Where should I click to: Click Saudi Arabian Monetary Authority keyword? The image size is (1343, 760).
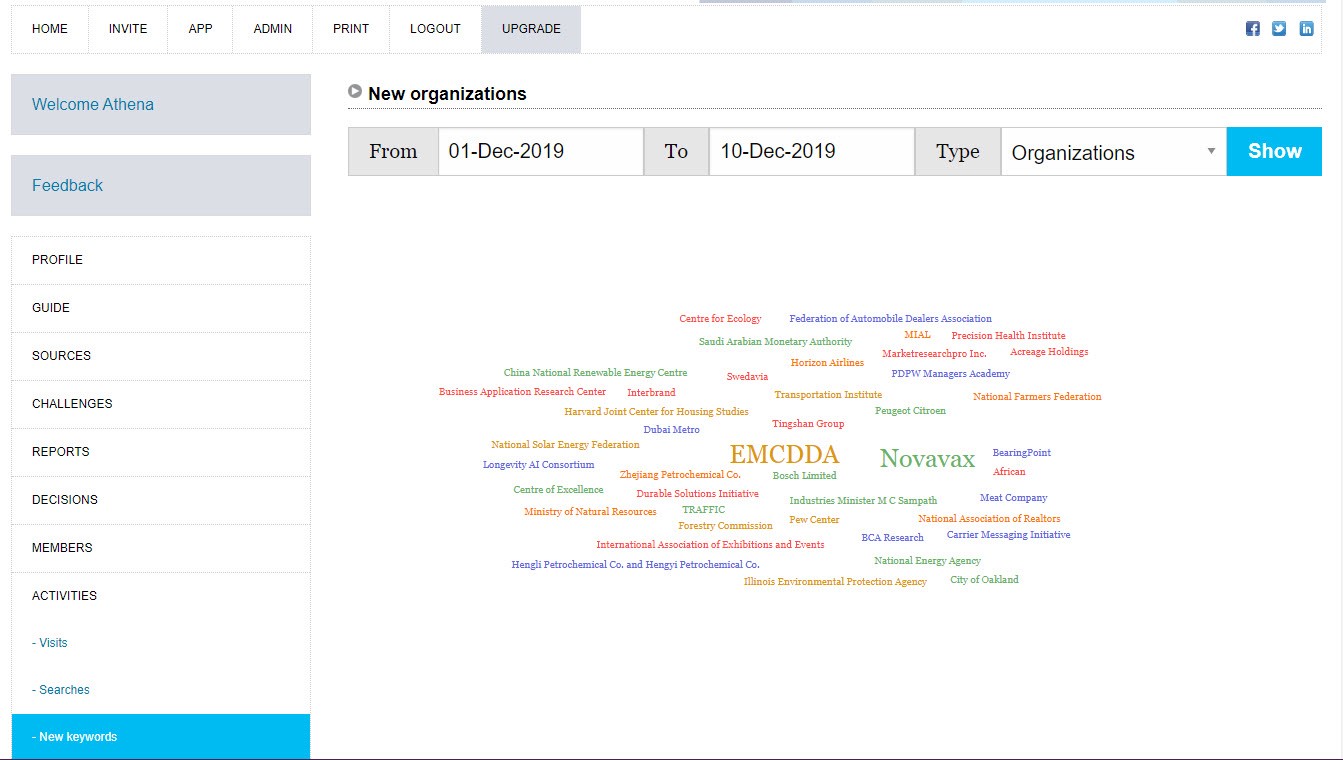(x=775, y=342)
